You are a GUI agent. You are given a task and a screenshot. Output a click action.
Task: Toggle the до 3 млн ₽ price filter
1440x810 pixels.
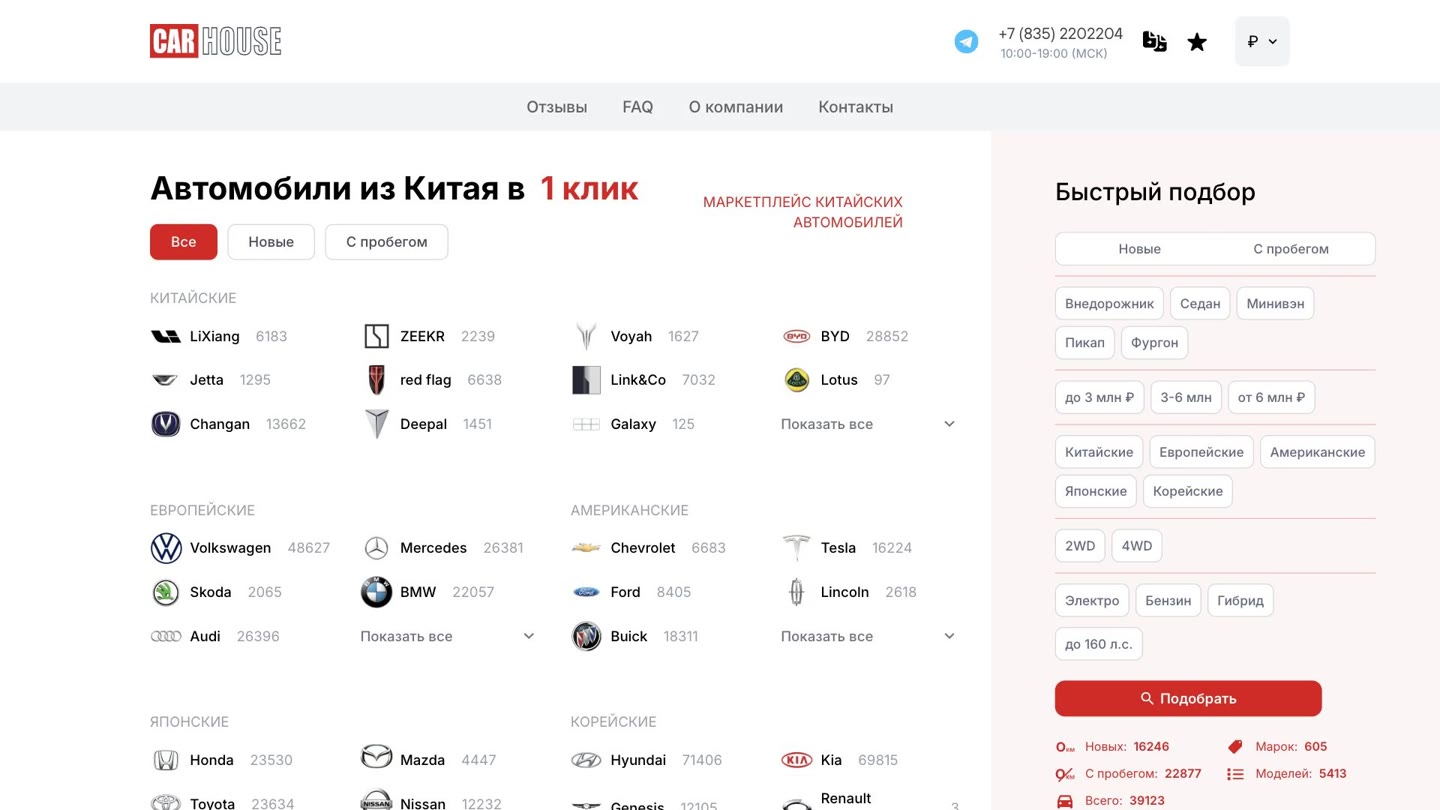tap(1099, 397)
